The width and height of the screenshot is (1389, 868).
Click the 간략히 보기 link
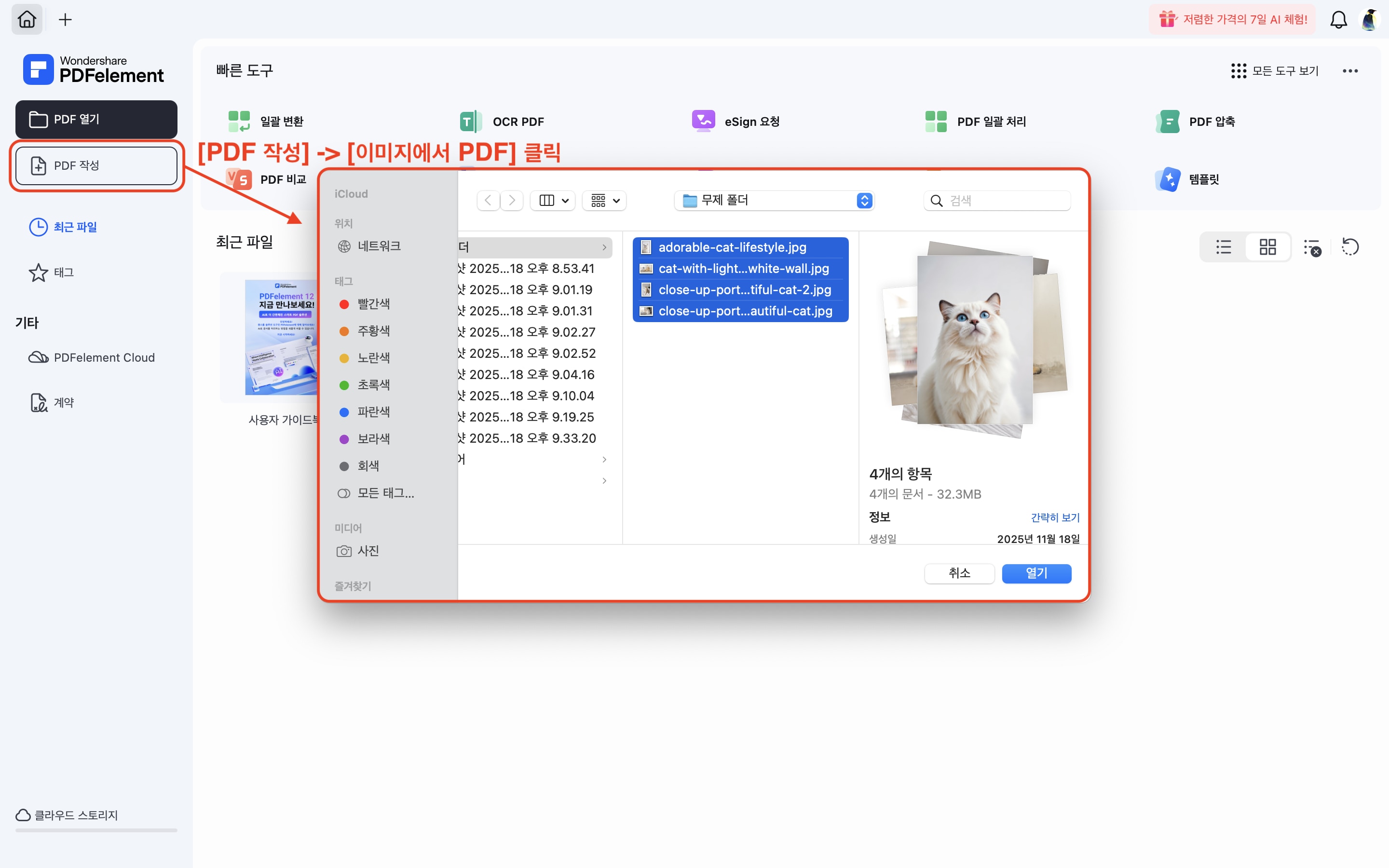pos(1054,517)
